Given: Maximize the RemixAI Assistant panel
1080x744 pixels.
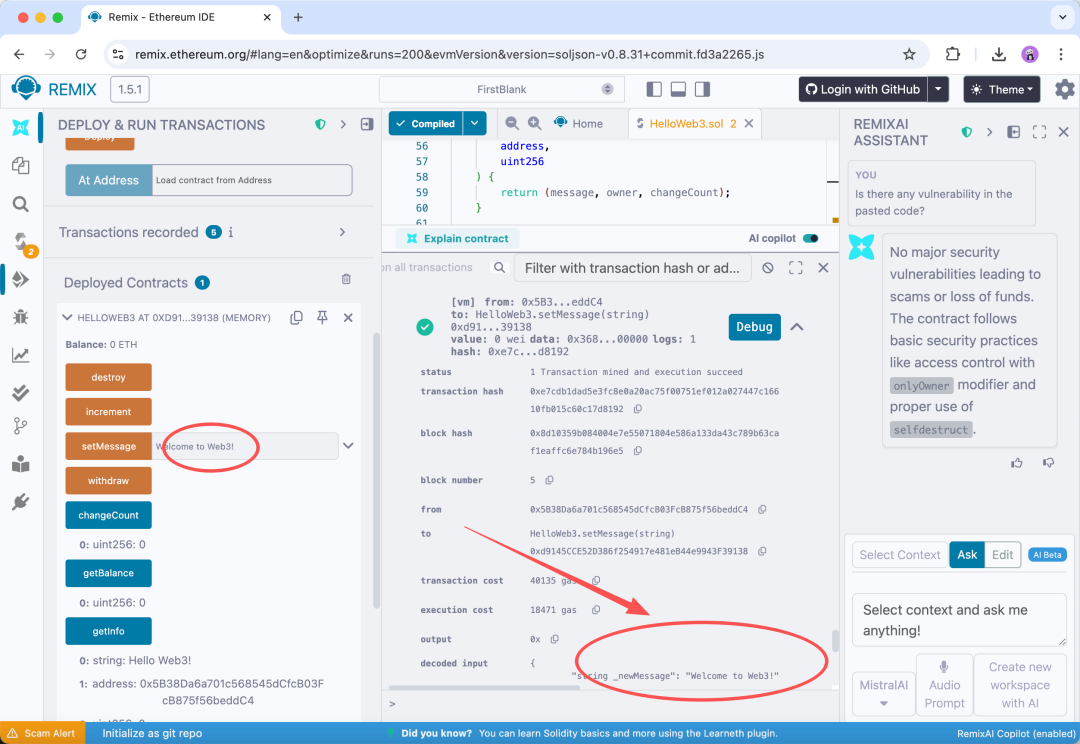Looking at the screenshot, I should [1039, 132].
